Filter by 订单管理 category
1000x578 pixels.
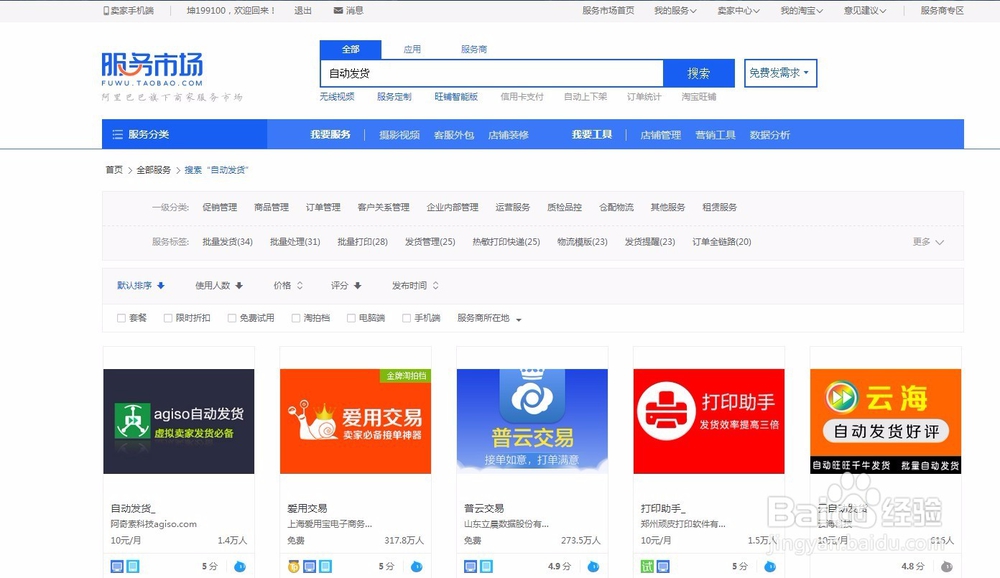(323, 207)
